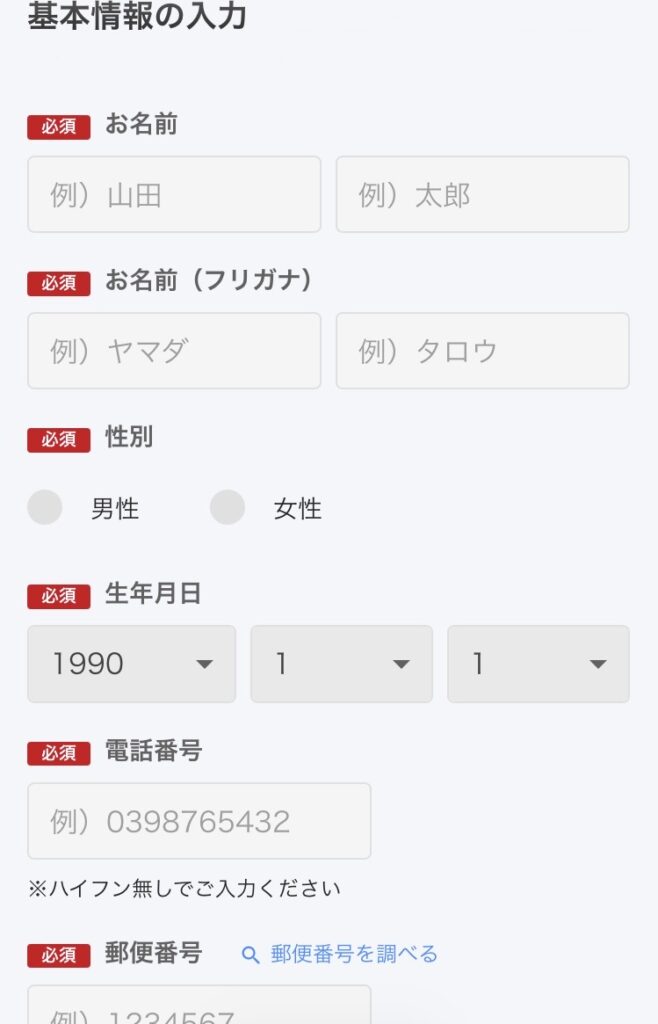Click the furigana first name field 例）タロウ
The height and width of the screenshot is (1024, 658).
pyautogui.click(x=482, y=351)
